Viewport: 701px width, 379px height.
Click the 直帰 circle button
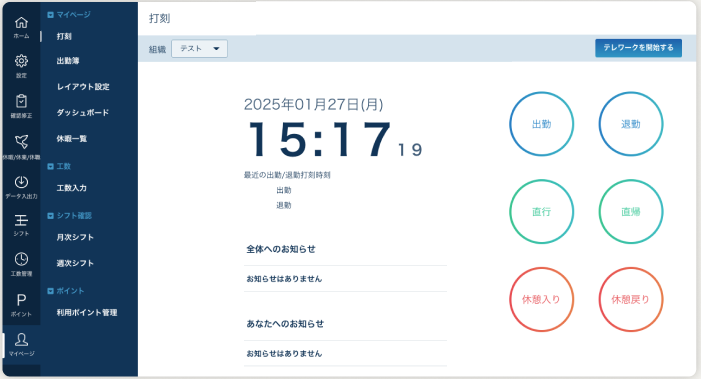(631, 211)
